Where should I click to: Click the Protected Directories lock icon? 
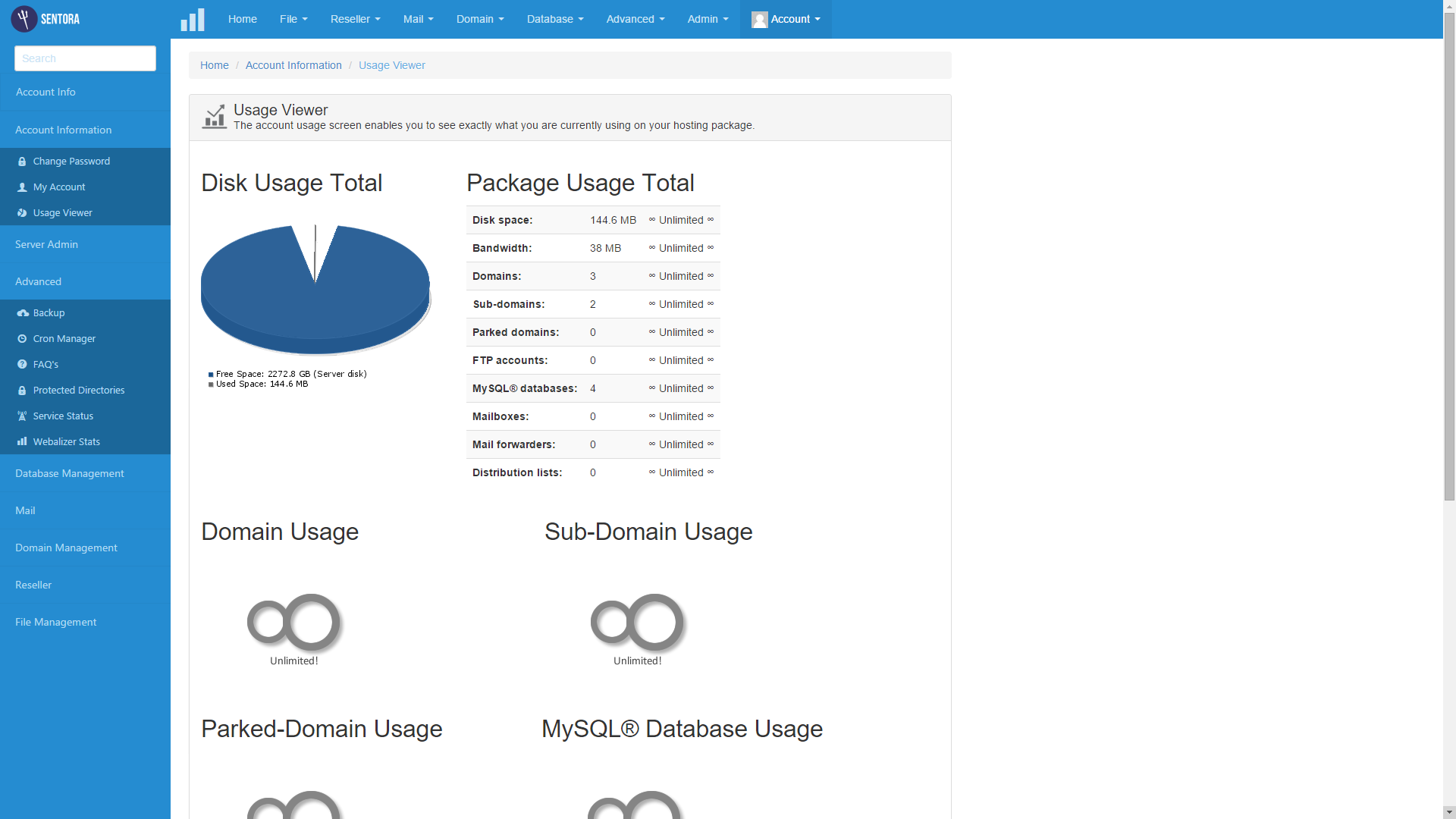[x=22, y=391]
